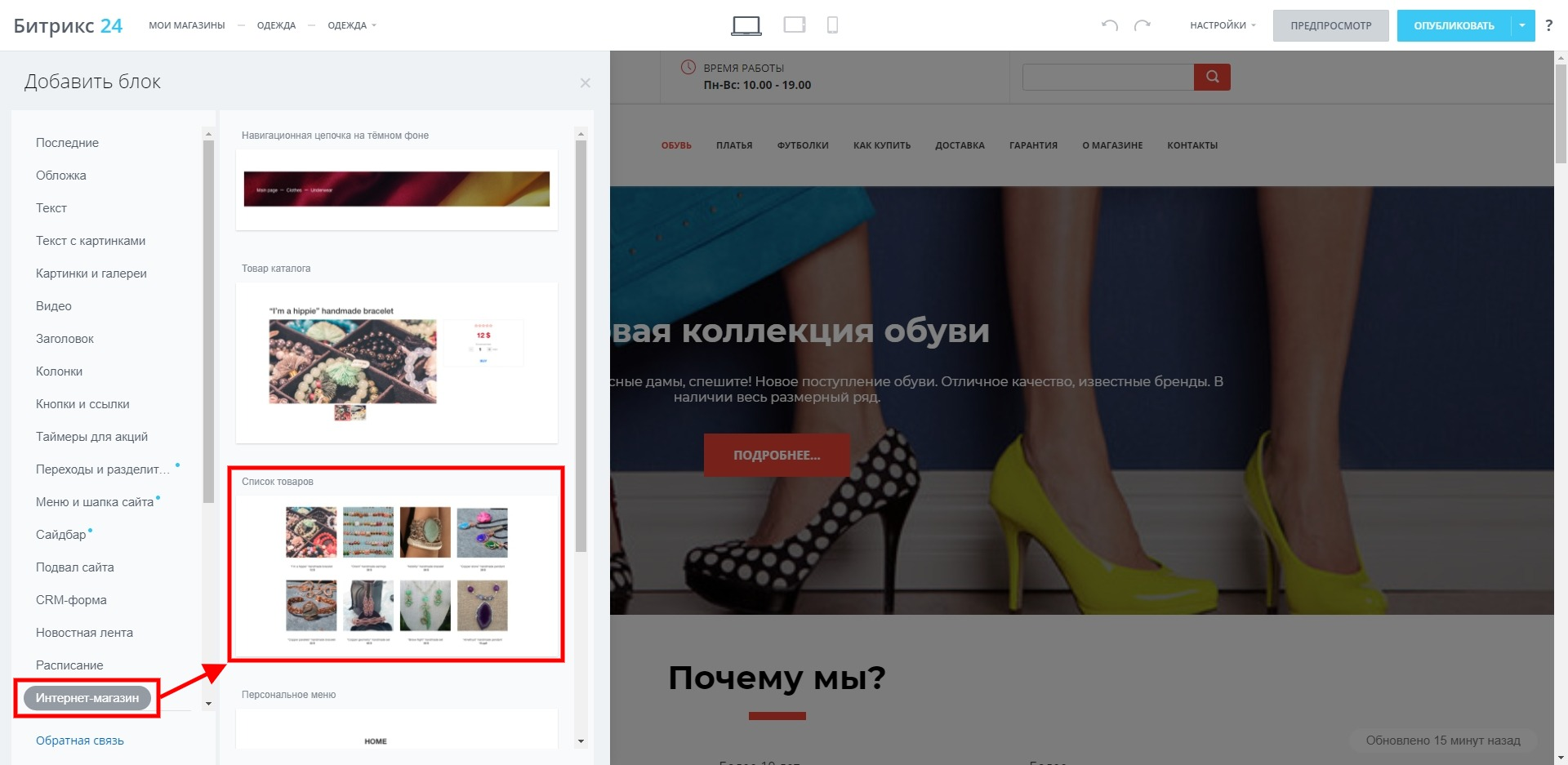The image size is (1568, 765).
Task: Switch to tablet preview mode icon
Action: pos(795,25)
